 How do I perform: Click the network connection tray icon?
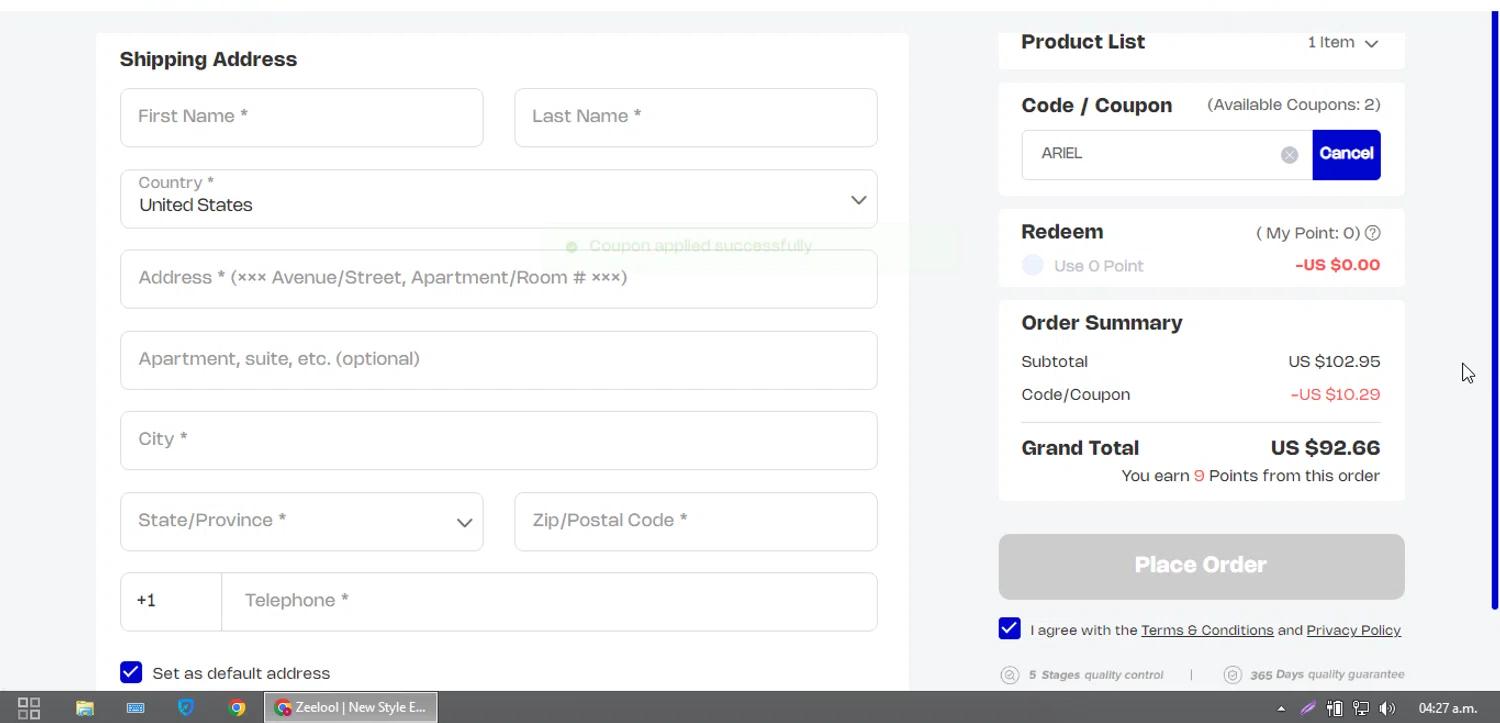click(x=1360, y=708)
